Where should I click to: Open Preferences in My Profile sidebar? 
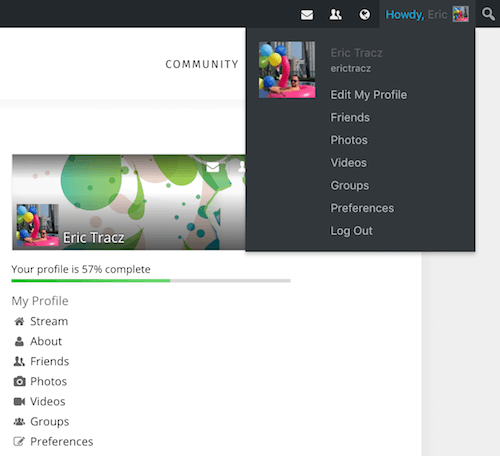pos(62,441)
